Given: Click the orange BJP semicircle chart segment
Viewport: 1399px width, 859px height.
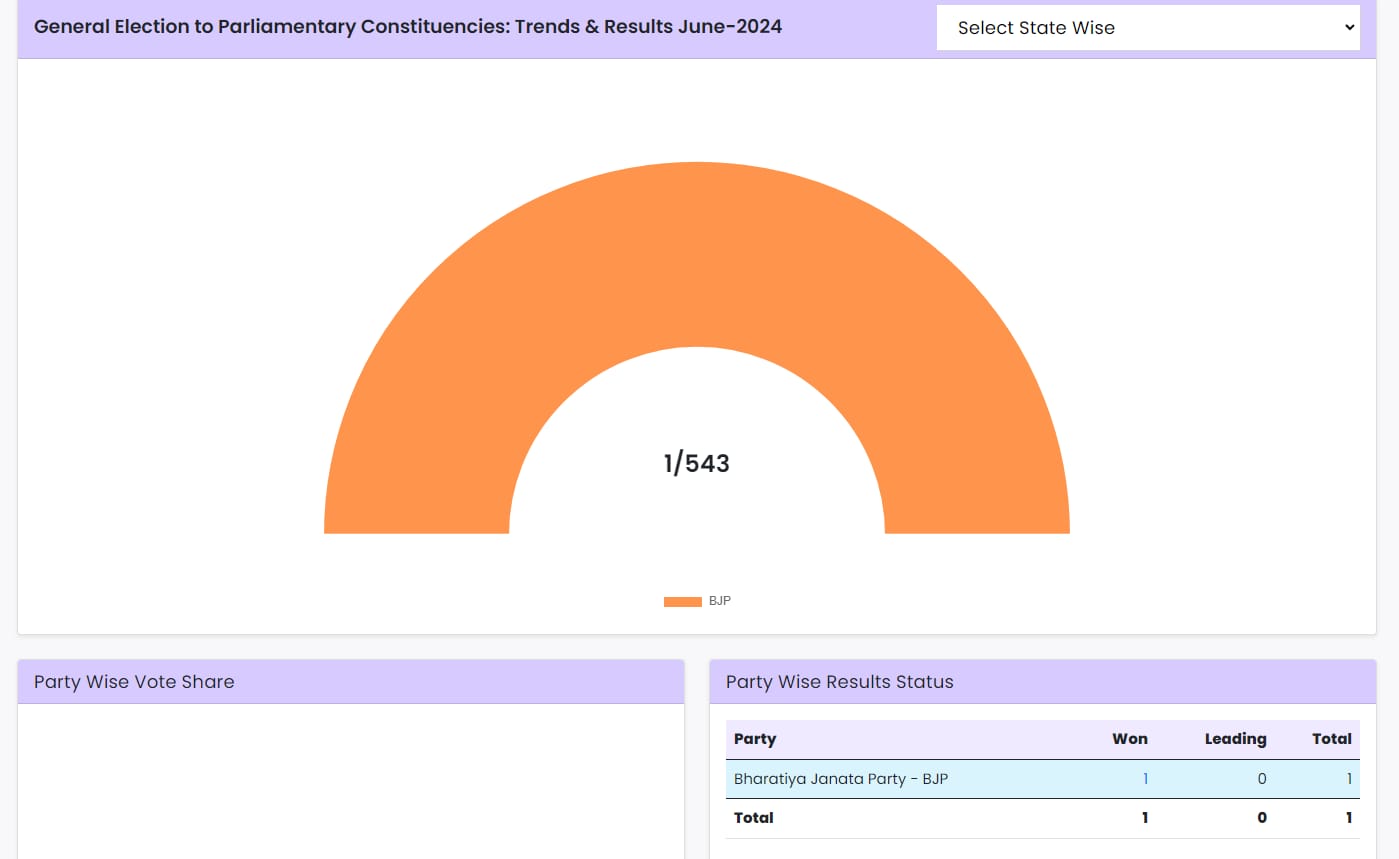Looking at the screenshot, I should pos(697,250).
